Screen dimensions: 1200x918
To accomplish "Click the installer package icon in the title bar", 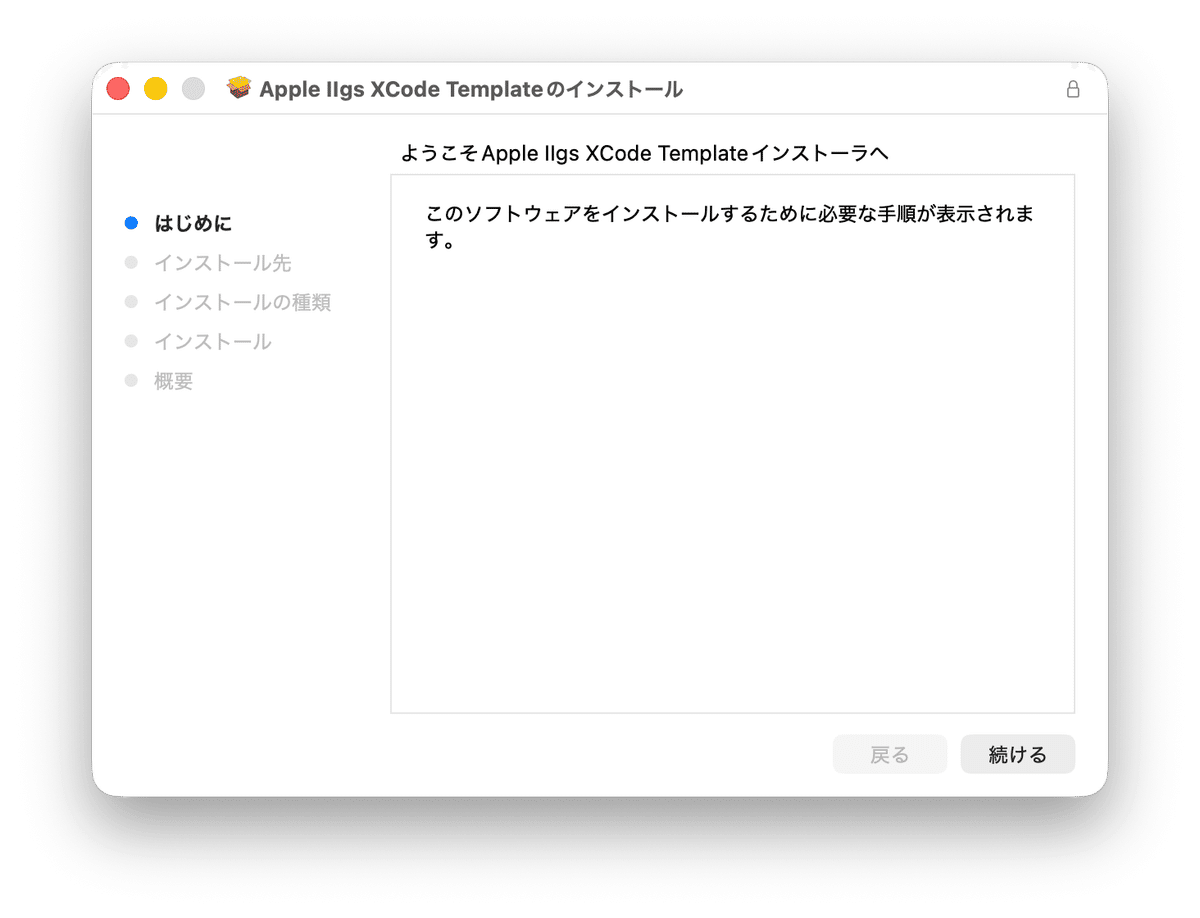I will click(x=239, y=88).
